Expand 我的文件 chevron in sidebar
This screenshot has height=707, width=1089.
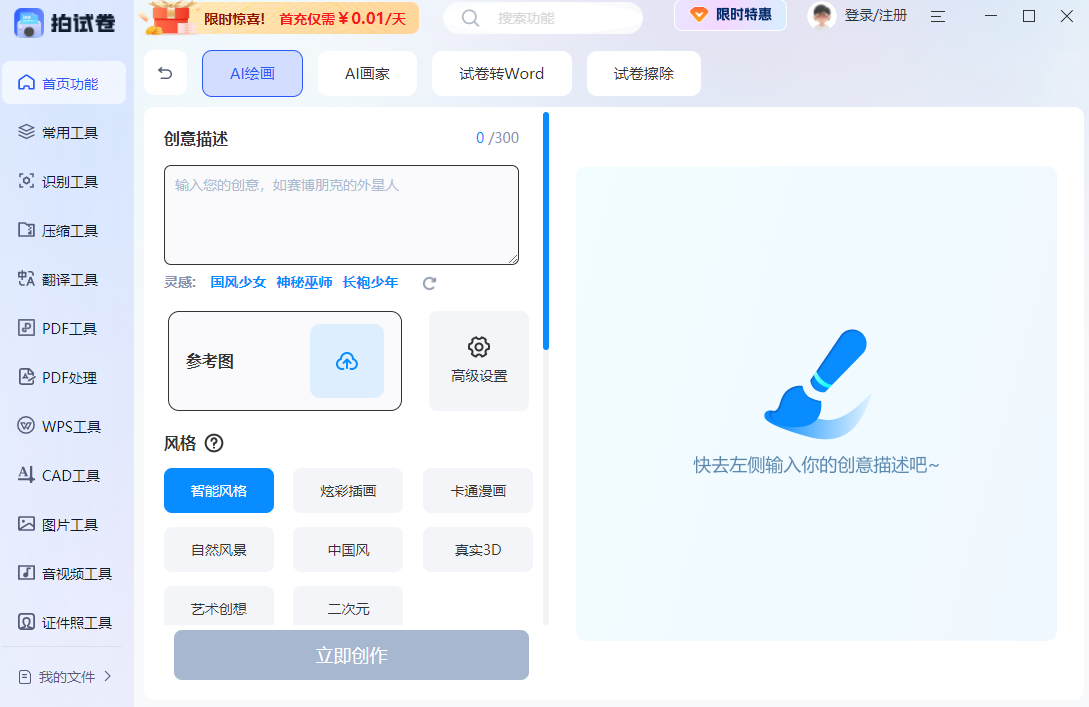pyautogui.click(x=108, y=676)
